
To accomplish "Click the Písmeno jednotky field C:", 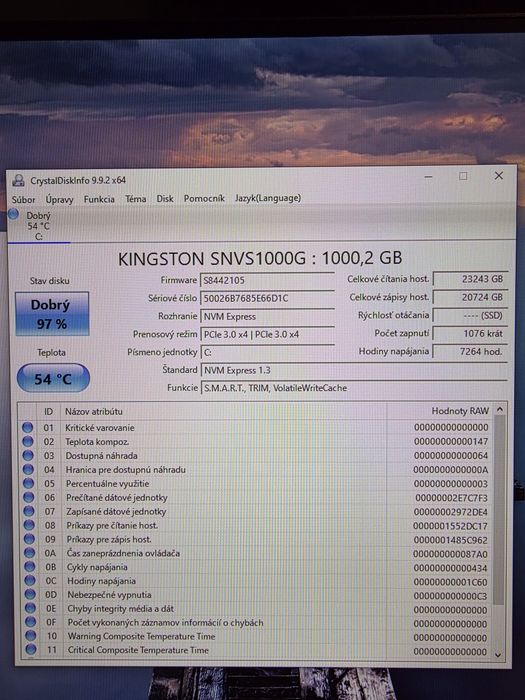I will (267, 352).
